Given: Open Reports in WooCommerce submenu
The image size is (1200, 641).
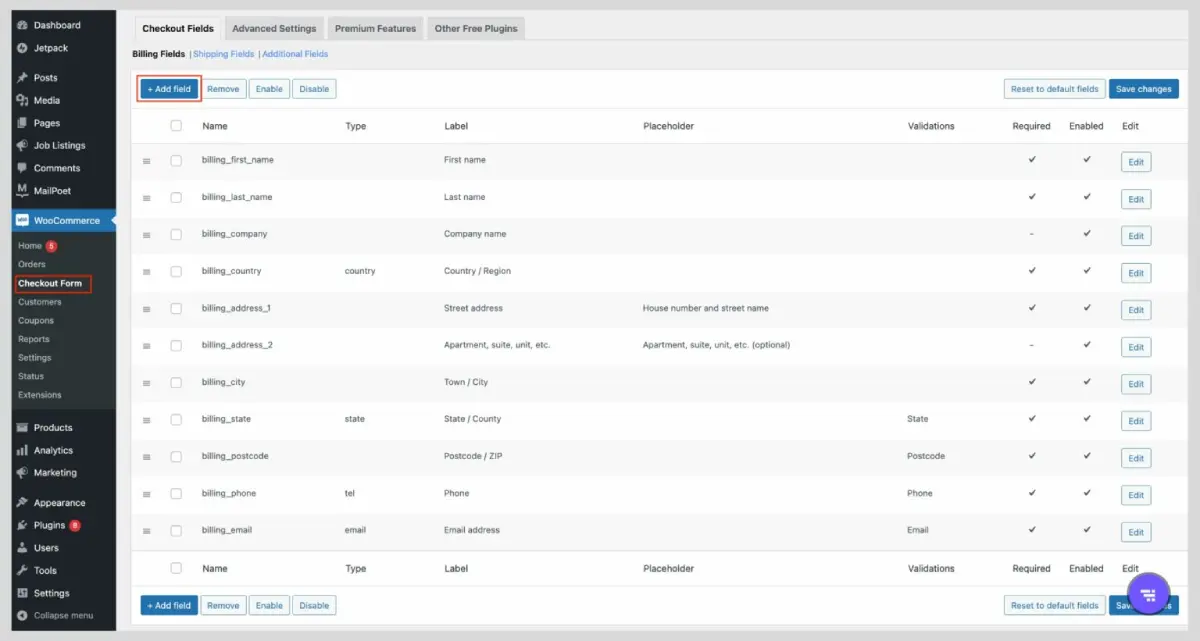Looking at the screenshot, I should pos(34,339).
